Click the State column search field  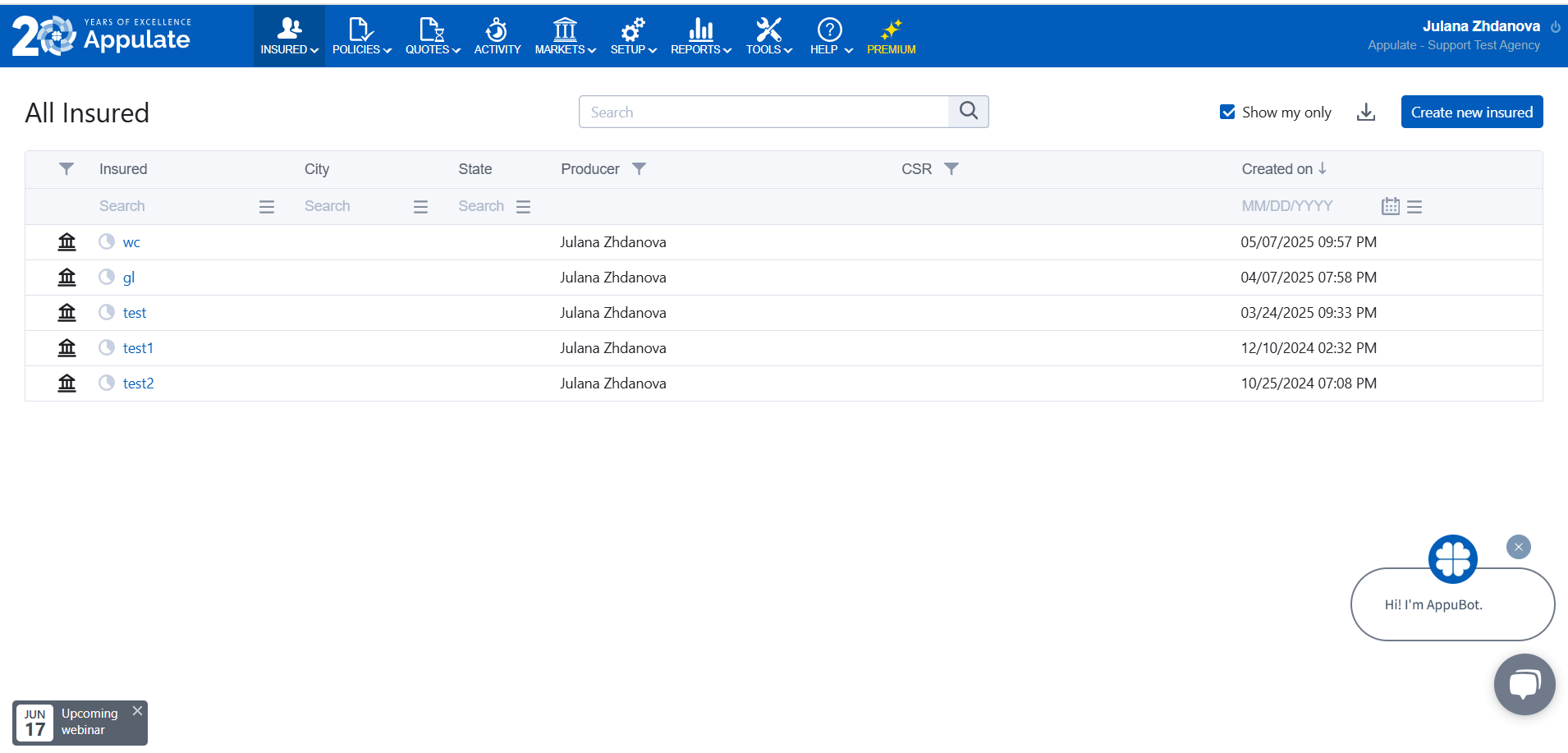coord(482,206)
